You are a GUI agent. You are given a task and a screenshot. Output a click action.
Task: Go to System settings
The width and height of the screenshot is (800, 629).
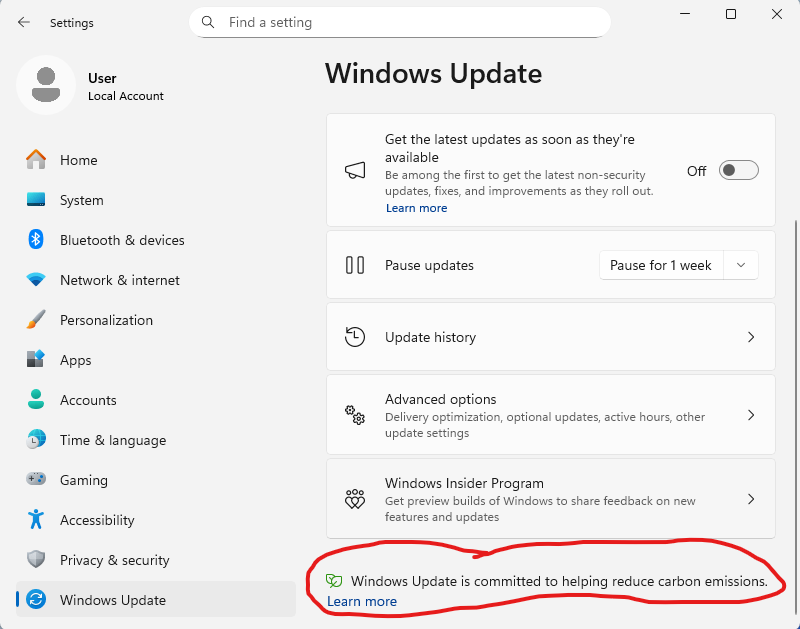(156, 199)
